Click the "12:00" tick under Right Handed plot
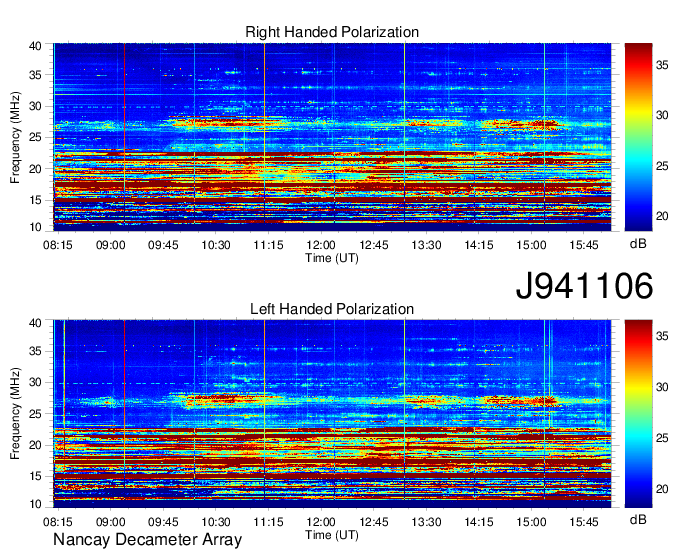Image resolution: width=680 pixels, height=552 pixels. point(321,245)
